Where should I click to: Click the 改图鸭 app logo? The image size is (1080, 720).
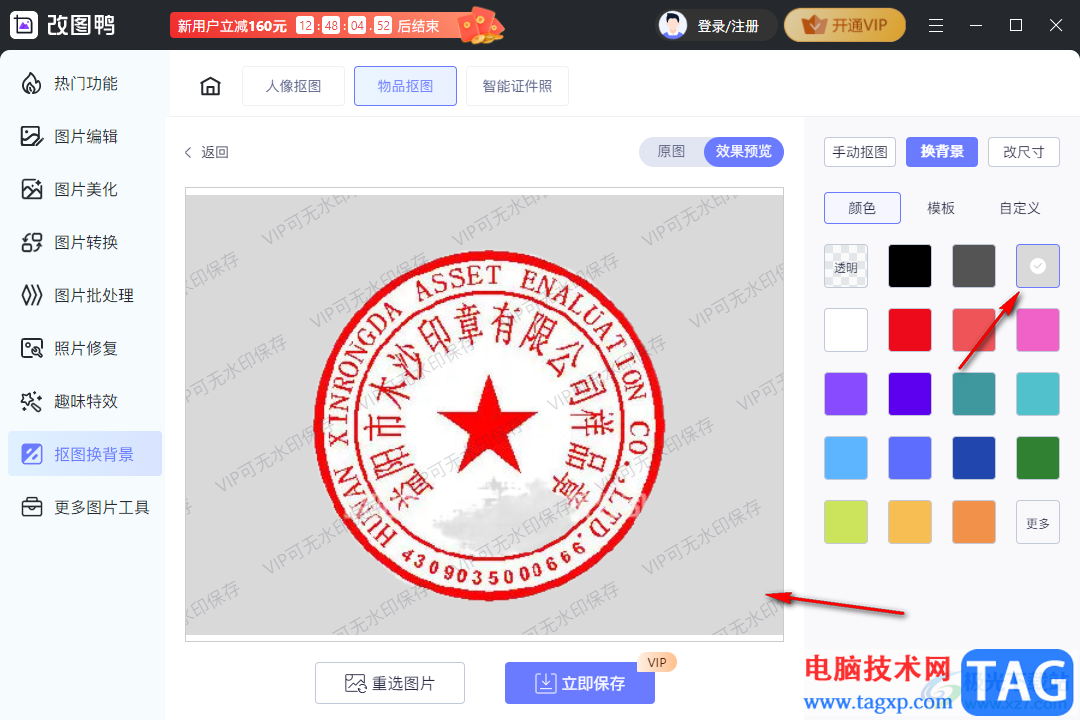(24, 25)
